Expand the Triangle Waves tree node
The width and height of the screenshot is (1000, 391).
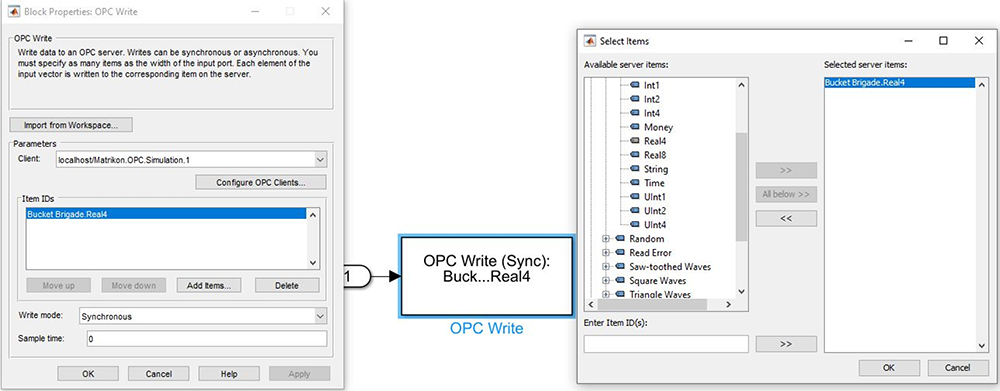click(x=606, y=294)
